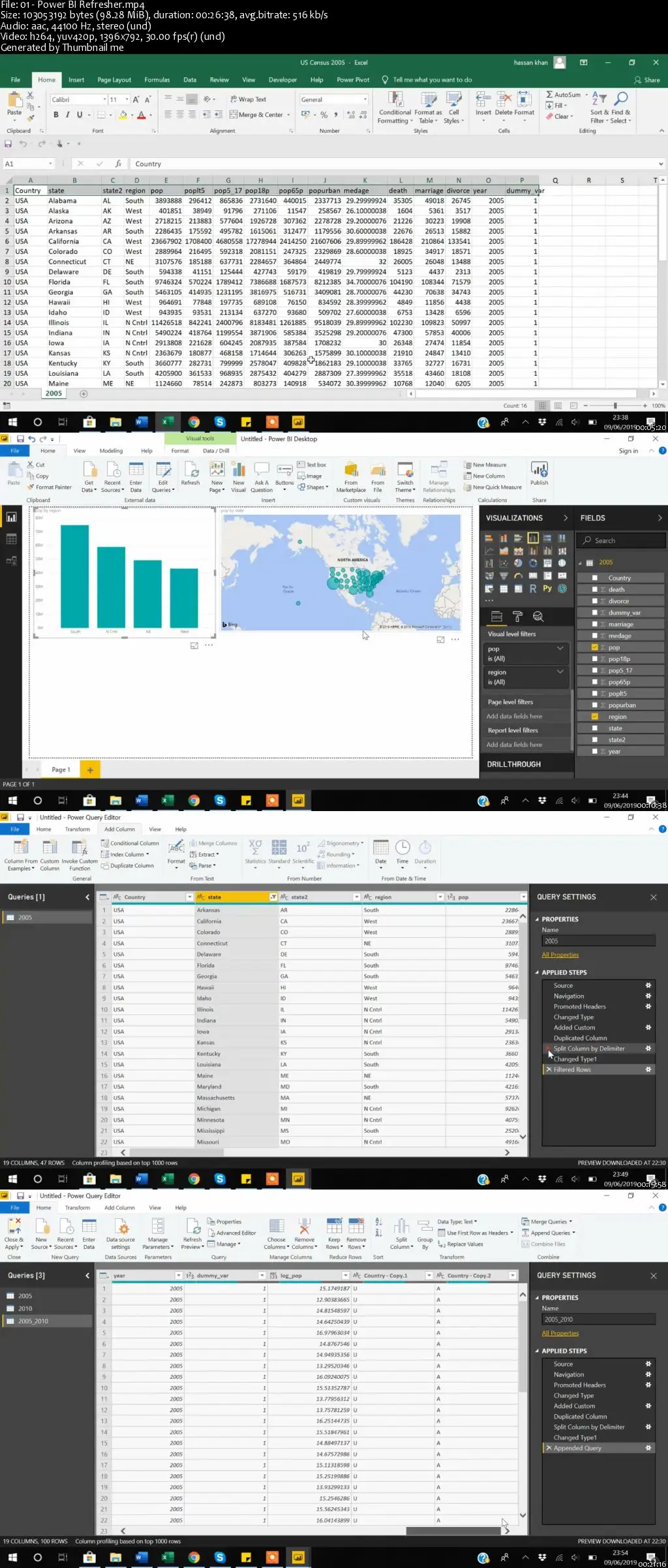
Task: Open Conditional Formatting in the Excel ribbon
Action: pos(395,108)
